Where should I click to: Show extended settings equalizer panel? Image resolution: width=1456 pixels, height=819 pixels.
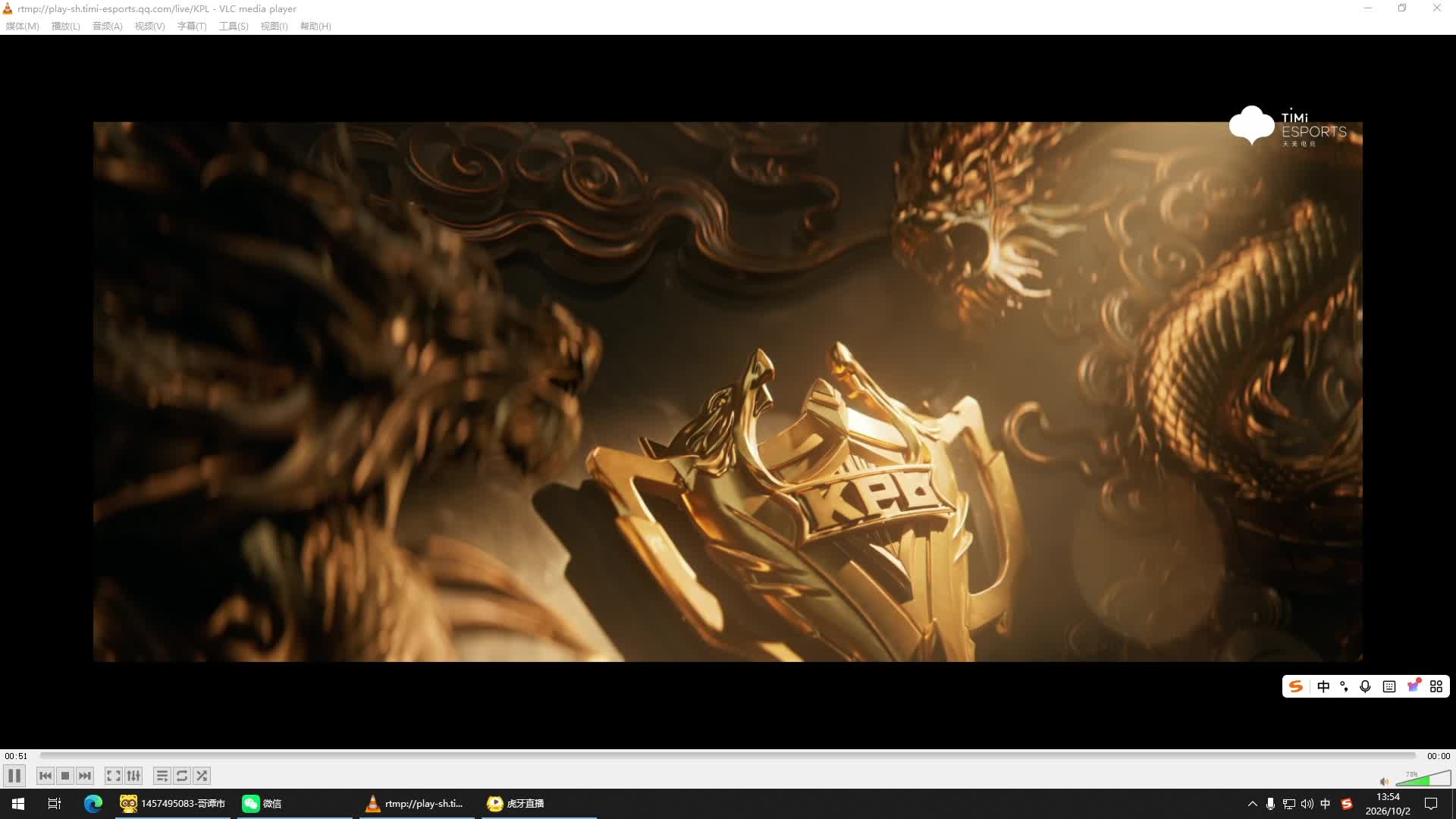[133, 776]
